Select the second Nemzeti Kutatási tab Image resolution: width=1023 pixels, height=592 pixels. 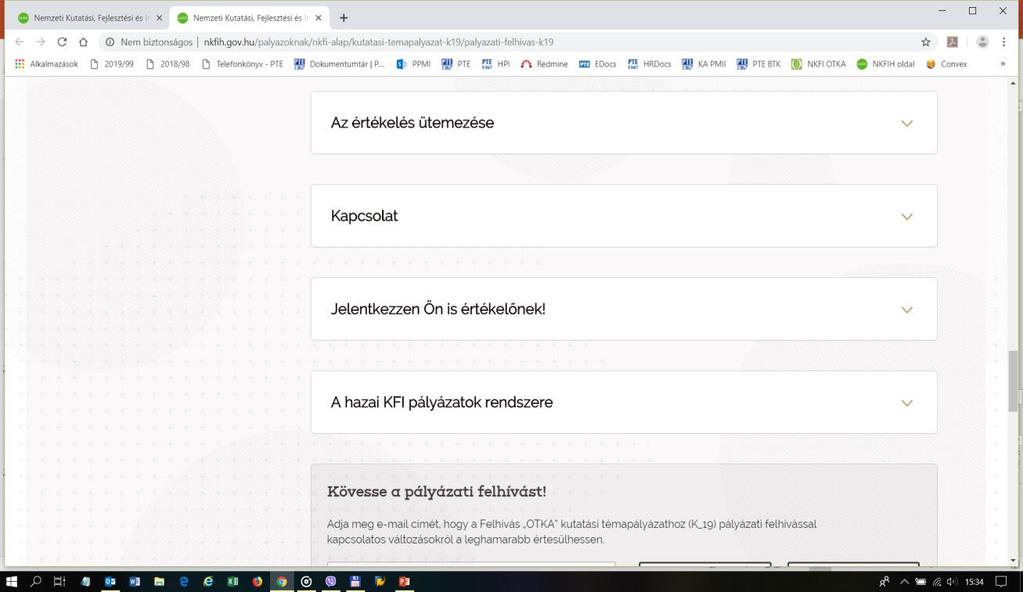(x=249, y=18)
